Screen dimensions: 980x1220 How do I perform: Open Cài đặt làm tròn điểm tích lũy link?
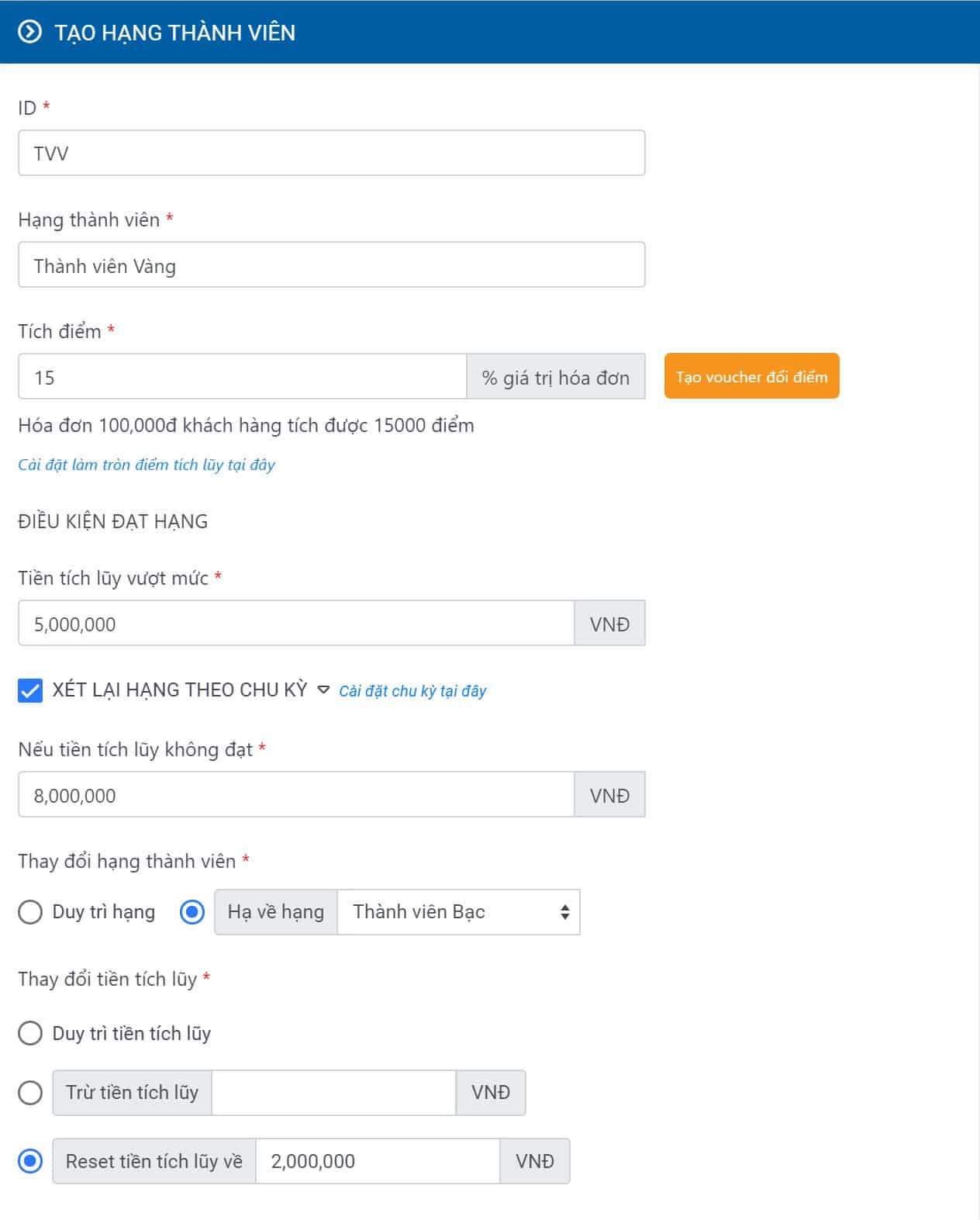(147, 465)
